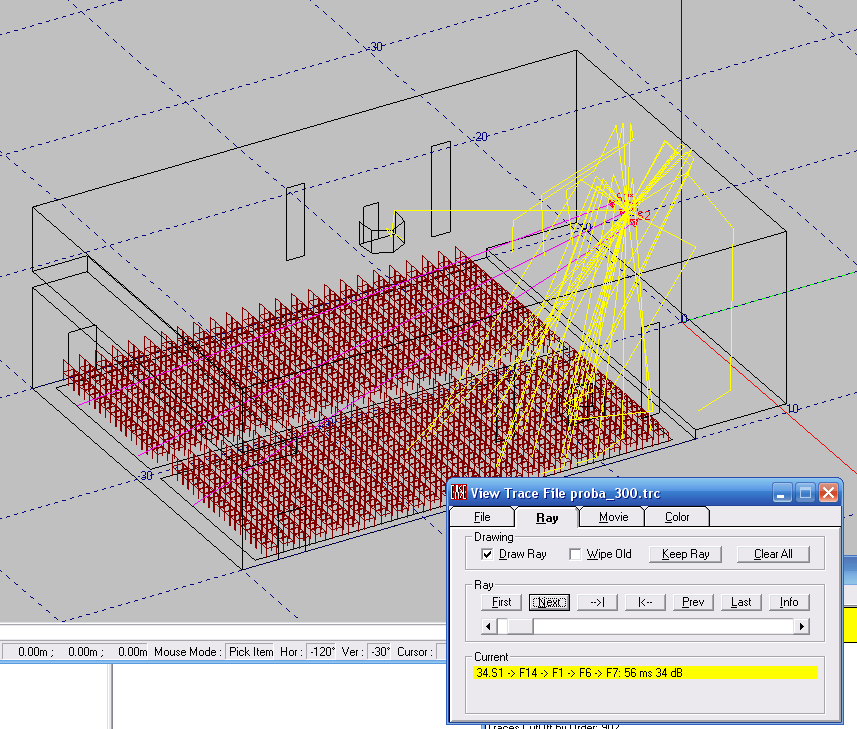Click the EASE icon in trace window title
Image resolution: width=857 pixels, height=729 pixels.
point(459,493)
